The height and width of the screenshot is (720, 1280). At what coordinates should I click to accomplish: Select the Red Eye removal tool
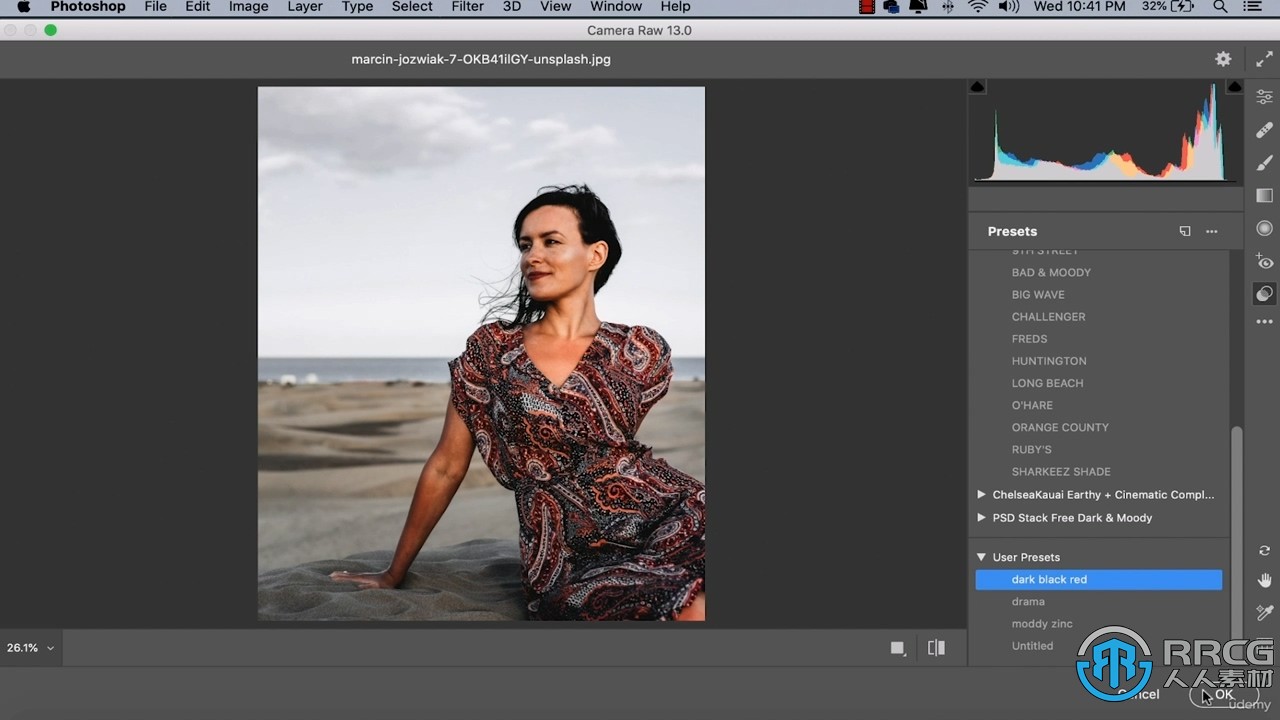coord(1264,261)
